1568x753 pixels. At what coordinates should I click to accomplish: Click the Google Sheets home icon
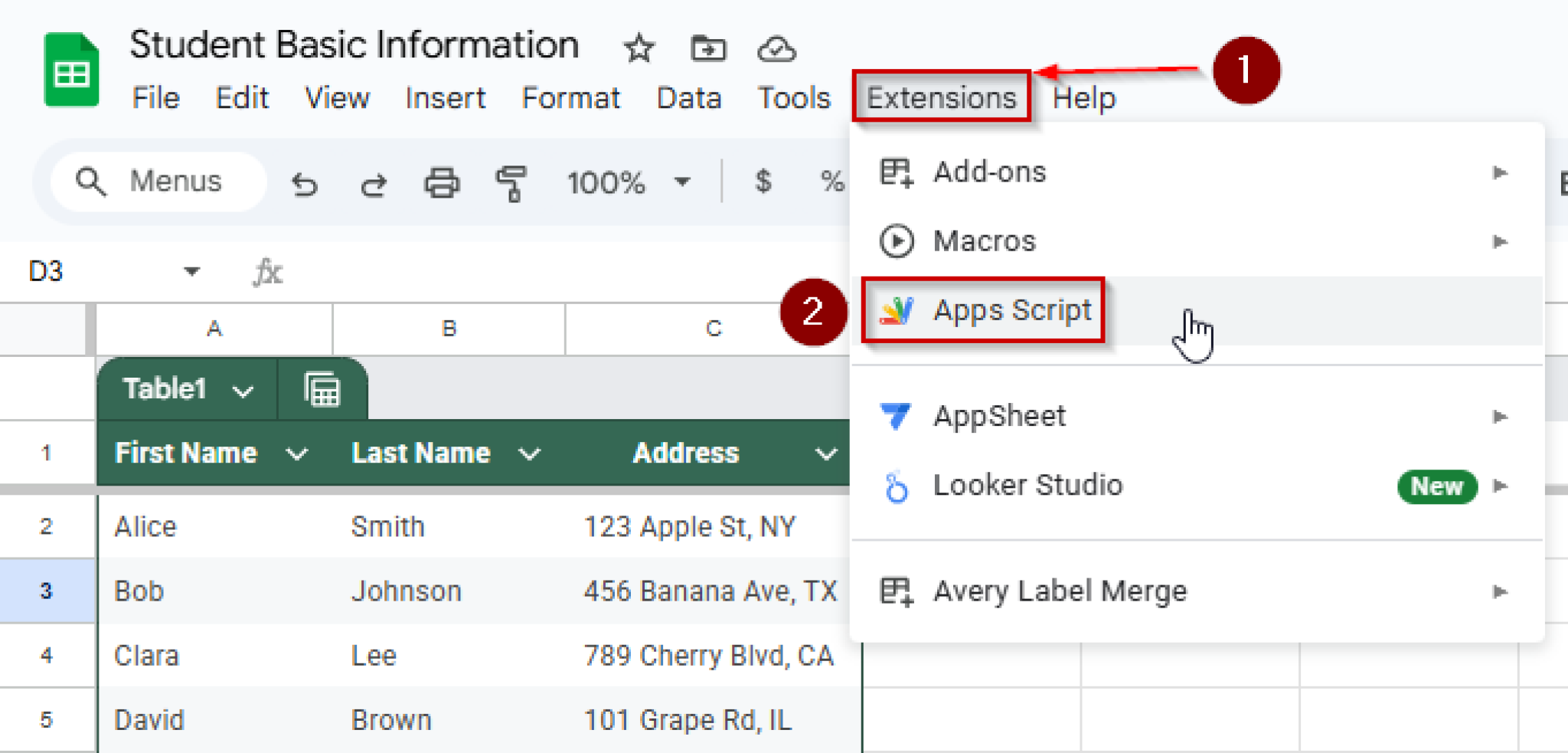click(71, 70)
